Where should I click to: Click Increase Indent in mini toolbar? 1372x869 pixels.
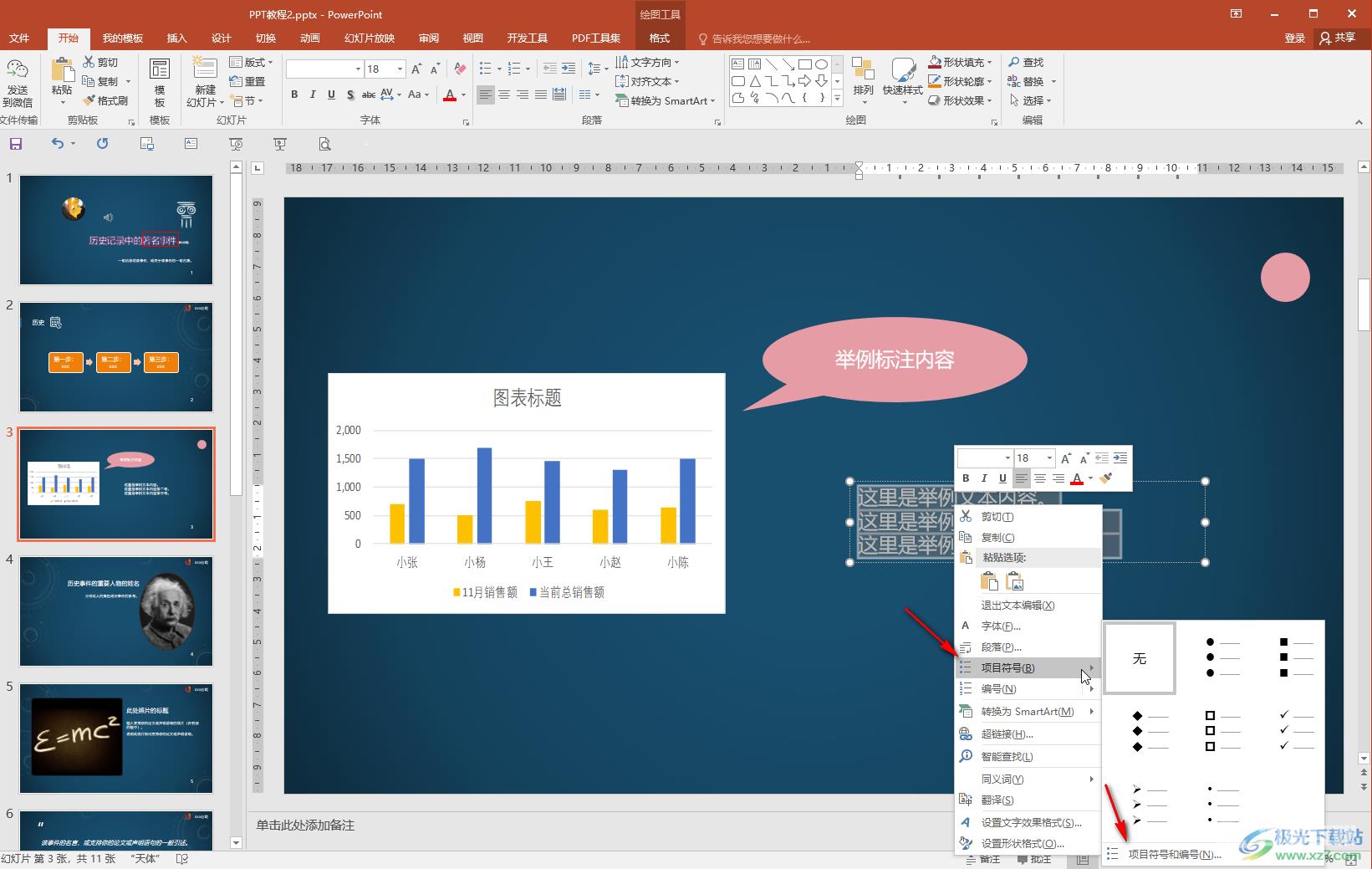[1120, 458]
